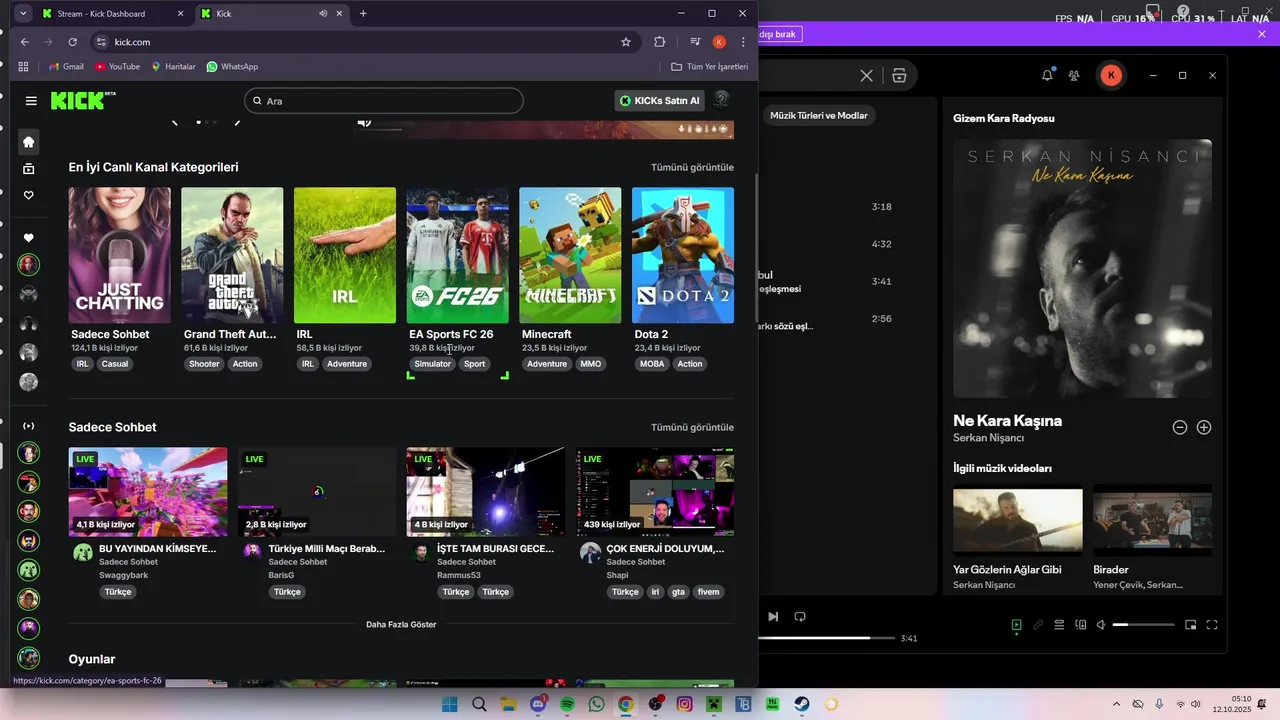Expand Tüm Yer İşaretleri folder

(709, 67)
